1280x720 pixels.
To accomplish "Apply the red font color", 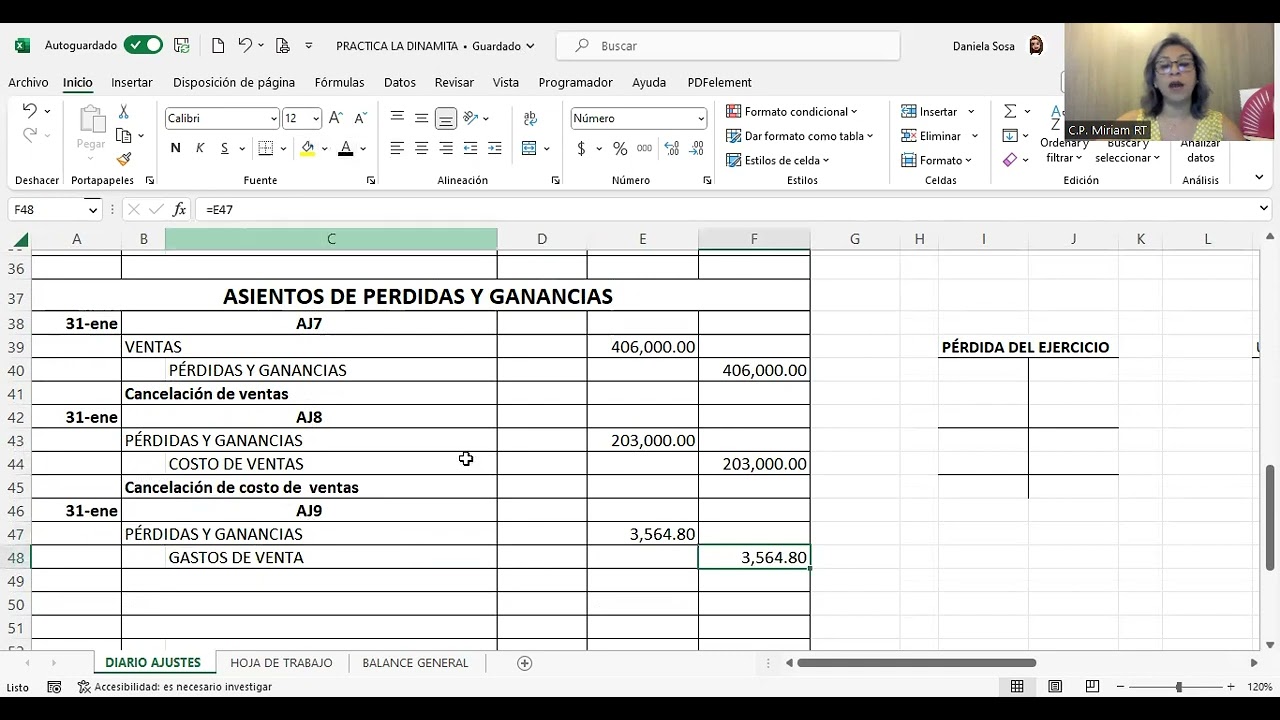I will (346, 148).
